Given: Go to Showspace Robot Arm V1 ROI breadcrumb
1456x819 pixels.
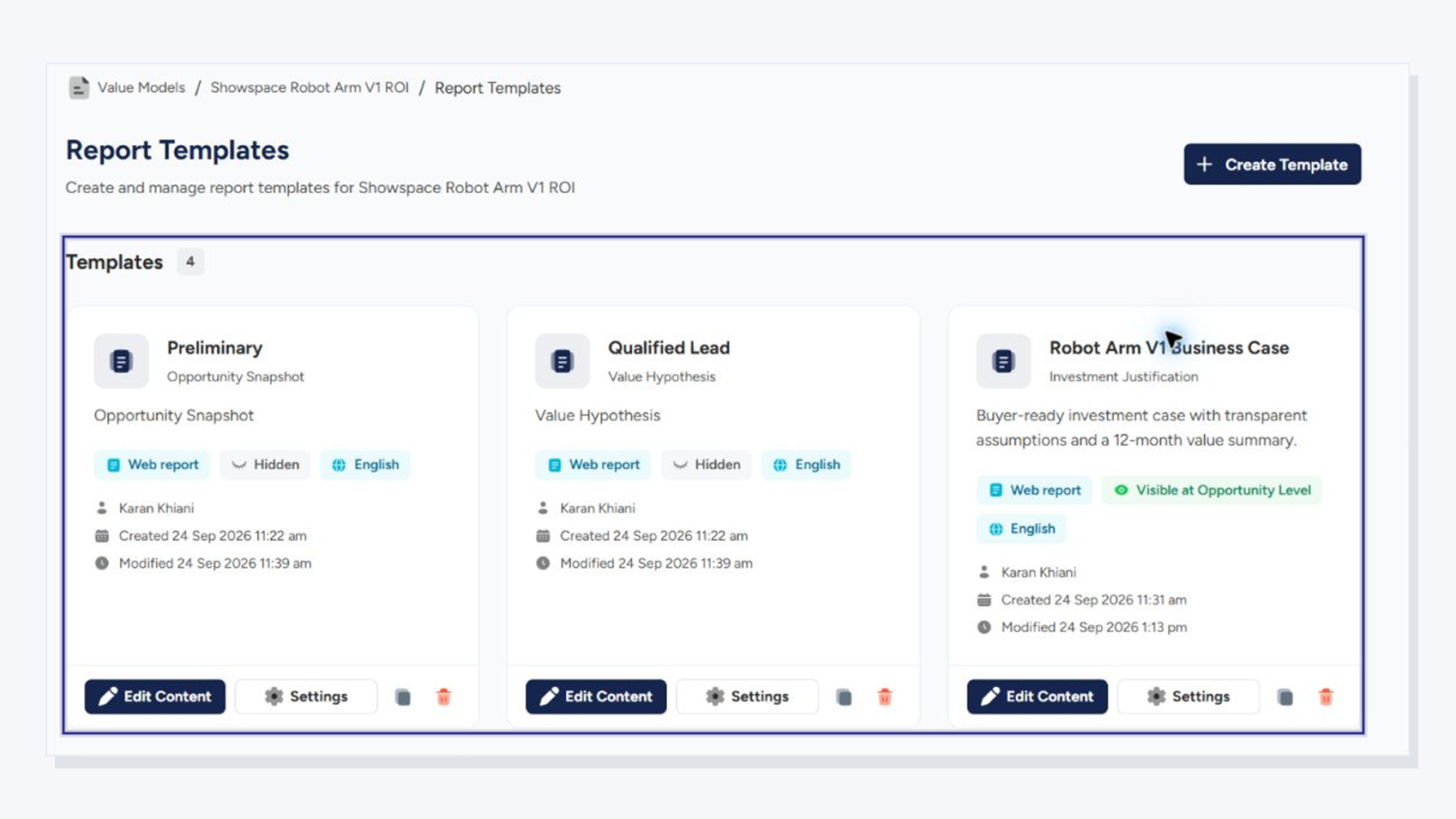Looking at the screenshot, I should [x=310, y=87].
